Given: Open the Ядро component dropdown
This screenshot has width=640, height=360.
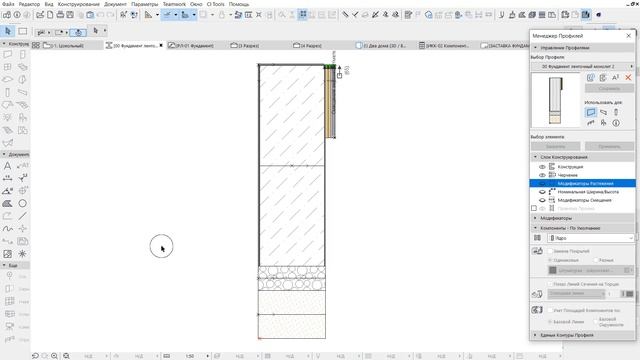Looking at the screenshot, I should coord(591,238).
